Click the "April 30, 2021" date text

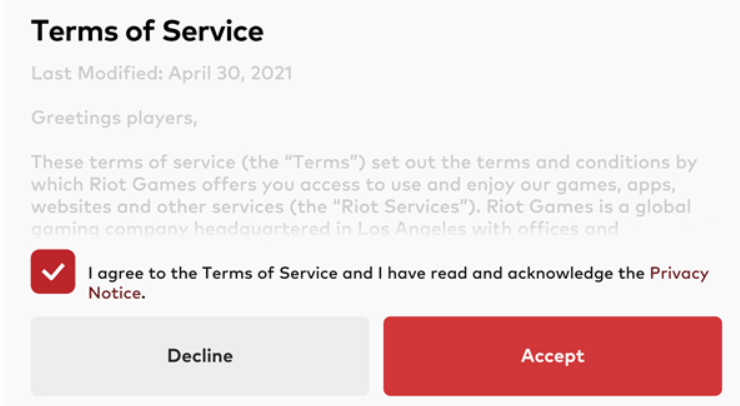click(x=229, y=74)
